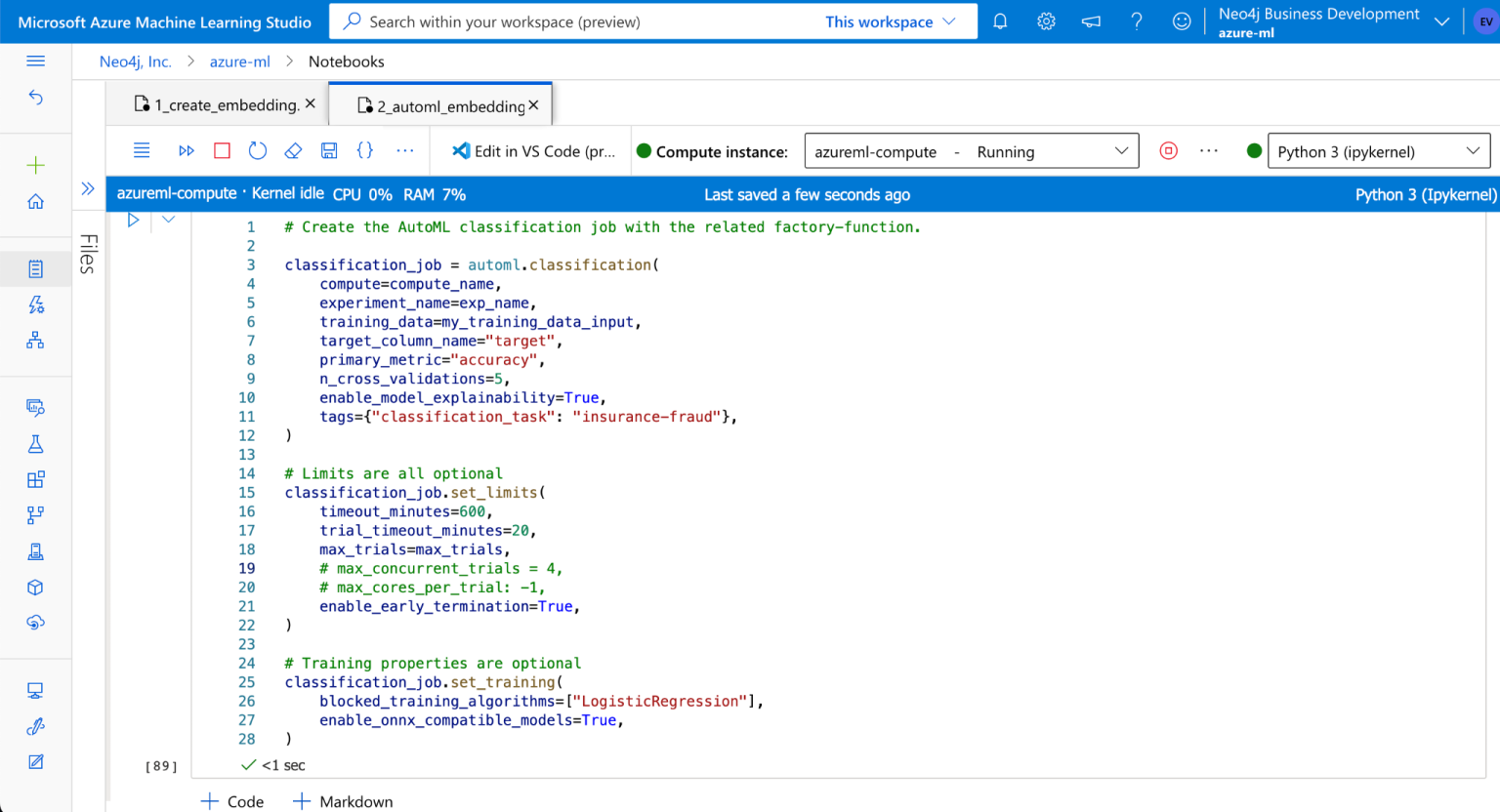Open the variable explorer curly-braces icon

coord(363,150)
